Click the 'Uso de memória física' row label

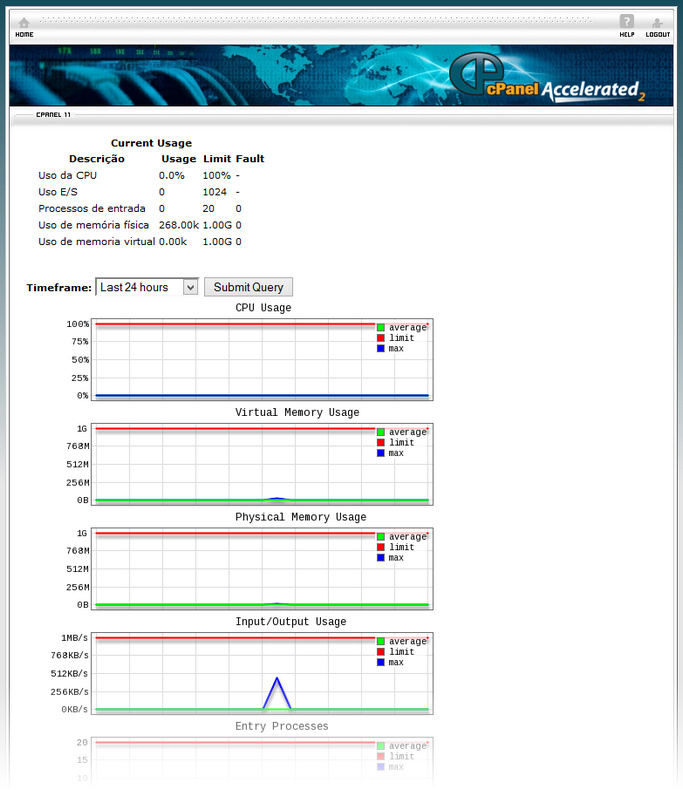point(93,225)
